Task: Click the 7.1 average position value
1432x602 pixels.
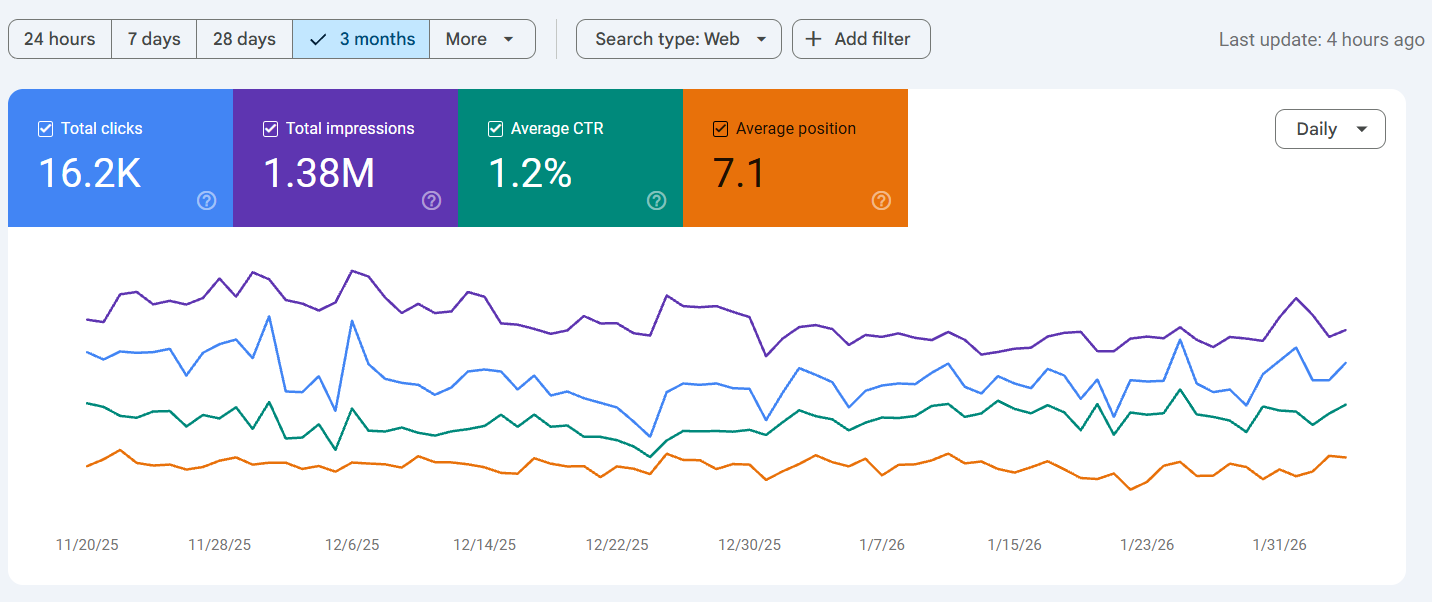Action: click(739, 173)
